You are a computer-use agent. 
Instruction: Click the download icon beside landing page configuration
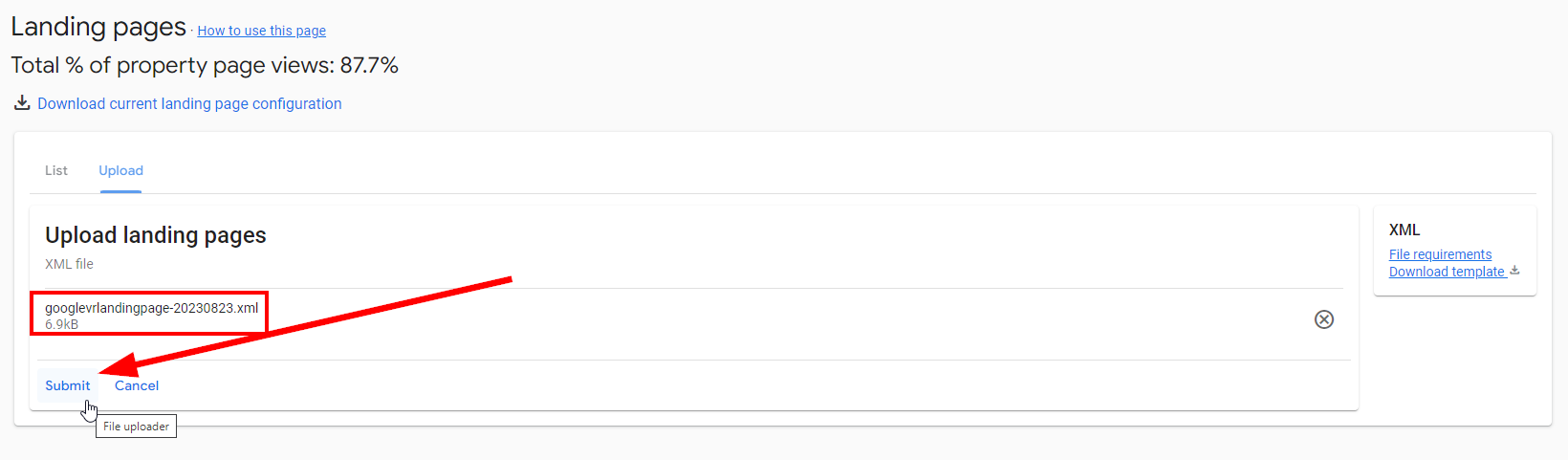[x=22, y=102]
